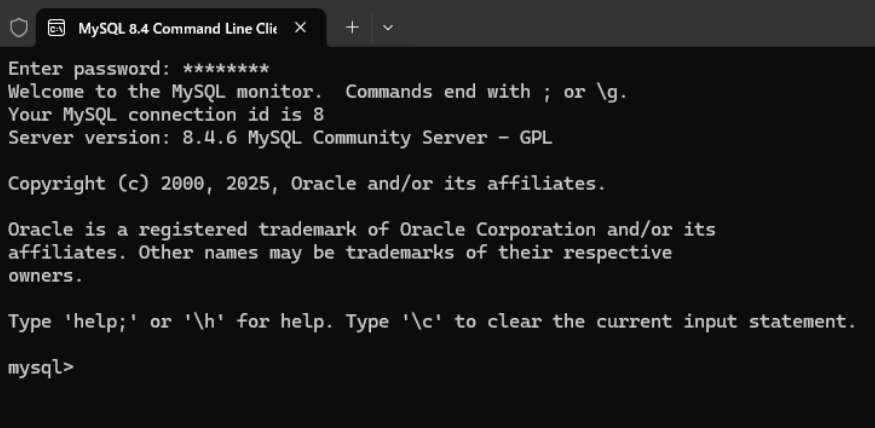This screenshot has width=875, height=428.
Task: Click the MySQL connection id line
Action: [165, 114]
